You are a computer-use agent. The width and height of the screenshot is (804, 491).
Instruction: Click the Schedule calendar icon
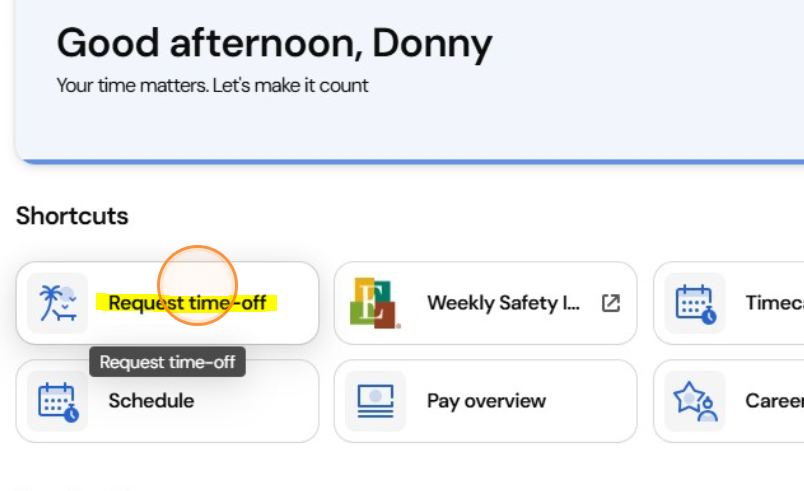tap(58, 402)
